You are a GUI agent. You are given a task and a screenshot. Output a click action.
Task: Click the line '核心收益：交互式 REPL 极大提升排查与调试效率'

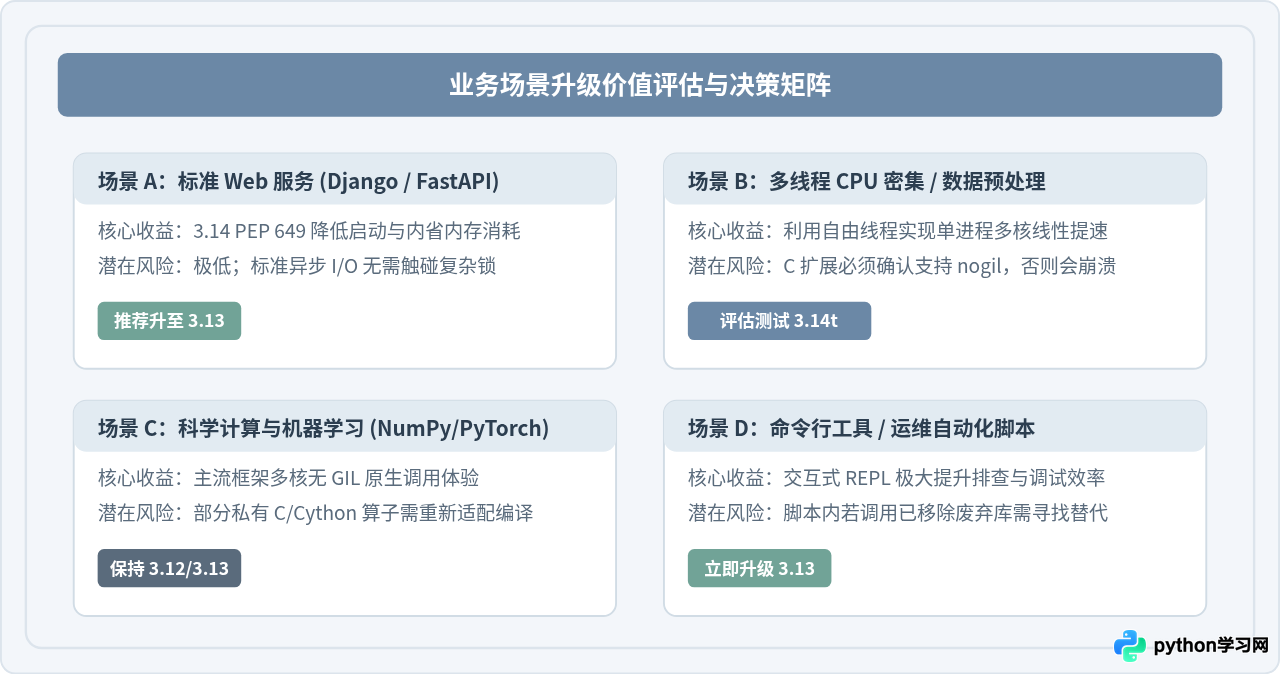[896, 478]
